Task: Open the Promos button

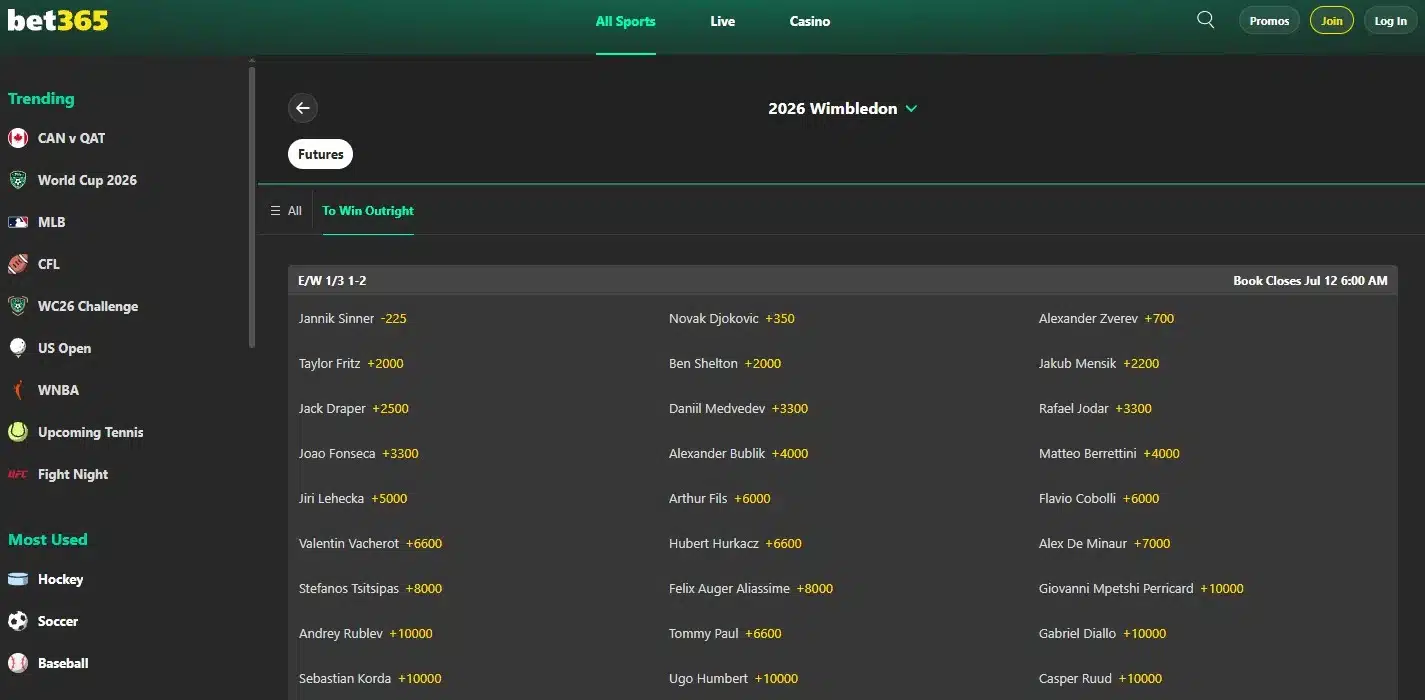Action: (x=1270, y=21)
